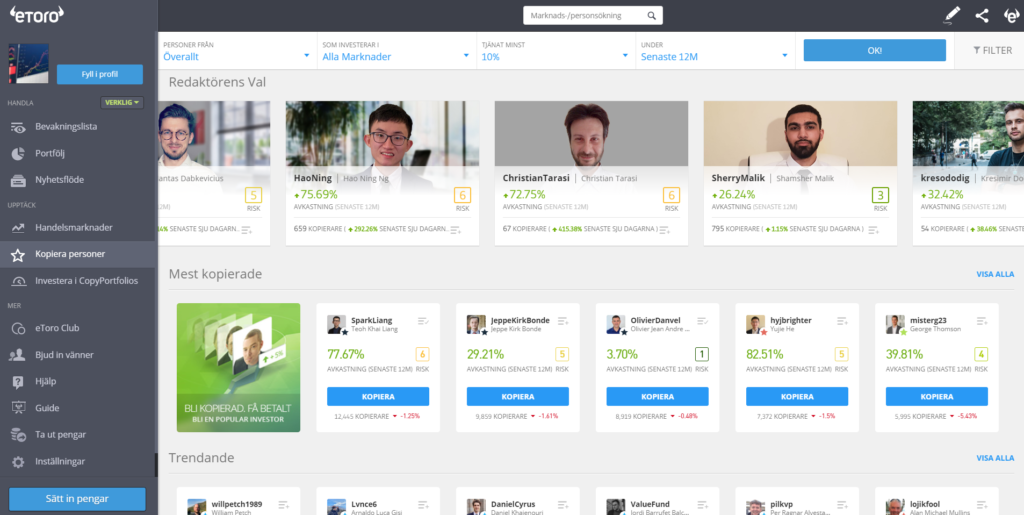Click the Handelsmarknader chart icon
This screenshot has height=515, width=1024.
click(x=18, y=228)
